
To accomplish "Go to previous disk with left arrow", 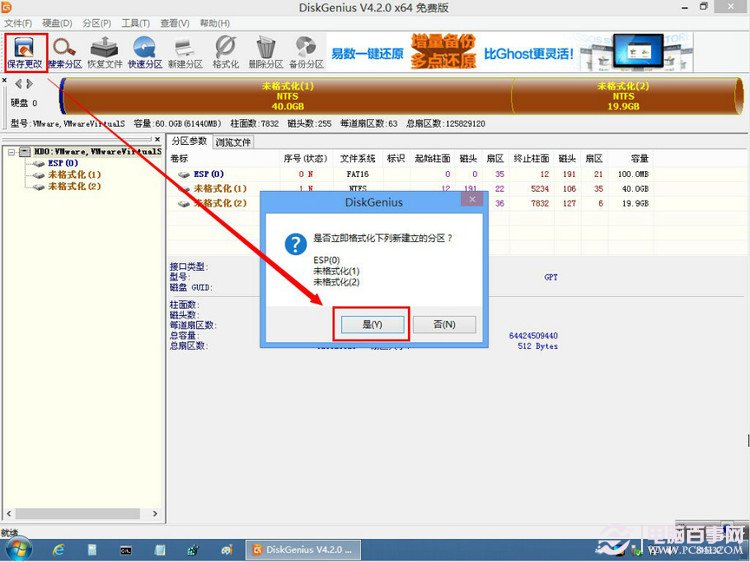I will [18, 84].
